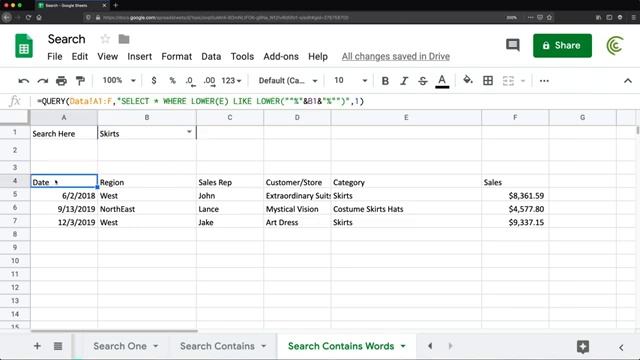Click the cell Costume Skirts Hats

coord(406,209)
